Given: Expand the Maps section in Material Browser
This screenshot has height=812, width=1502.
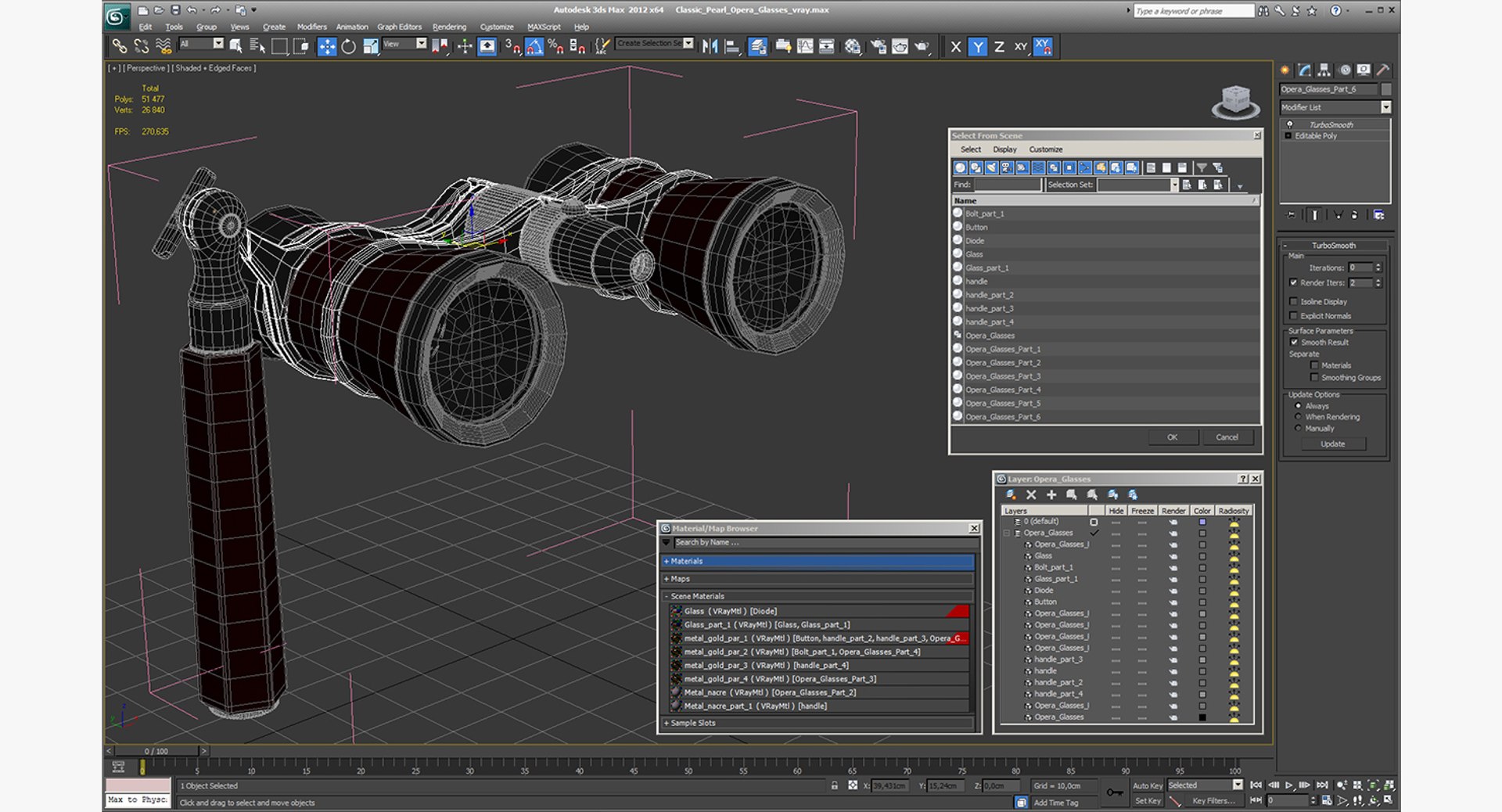Looking at the screenshot, I should tap(680, 579).
